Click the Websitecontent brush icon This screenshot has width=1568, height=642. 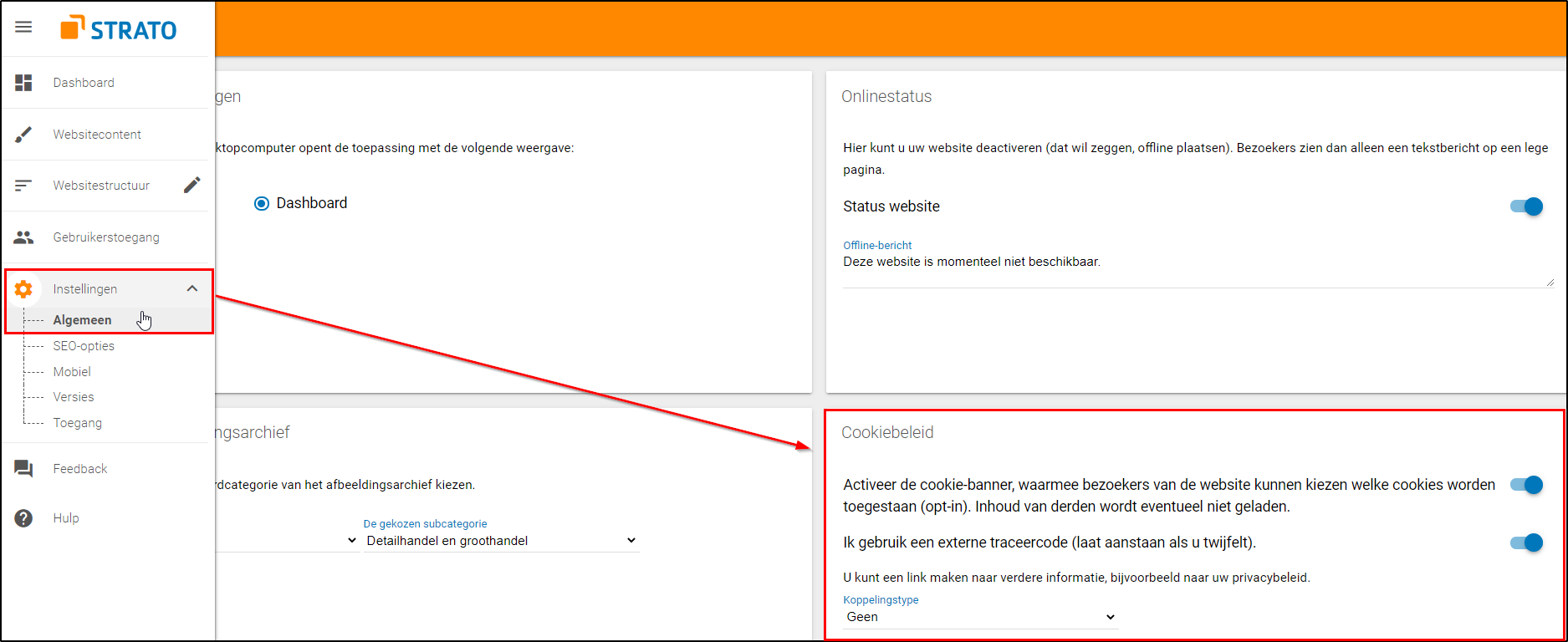coord(23,135)
